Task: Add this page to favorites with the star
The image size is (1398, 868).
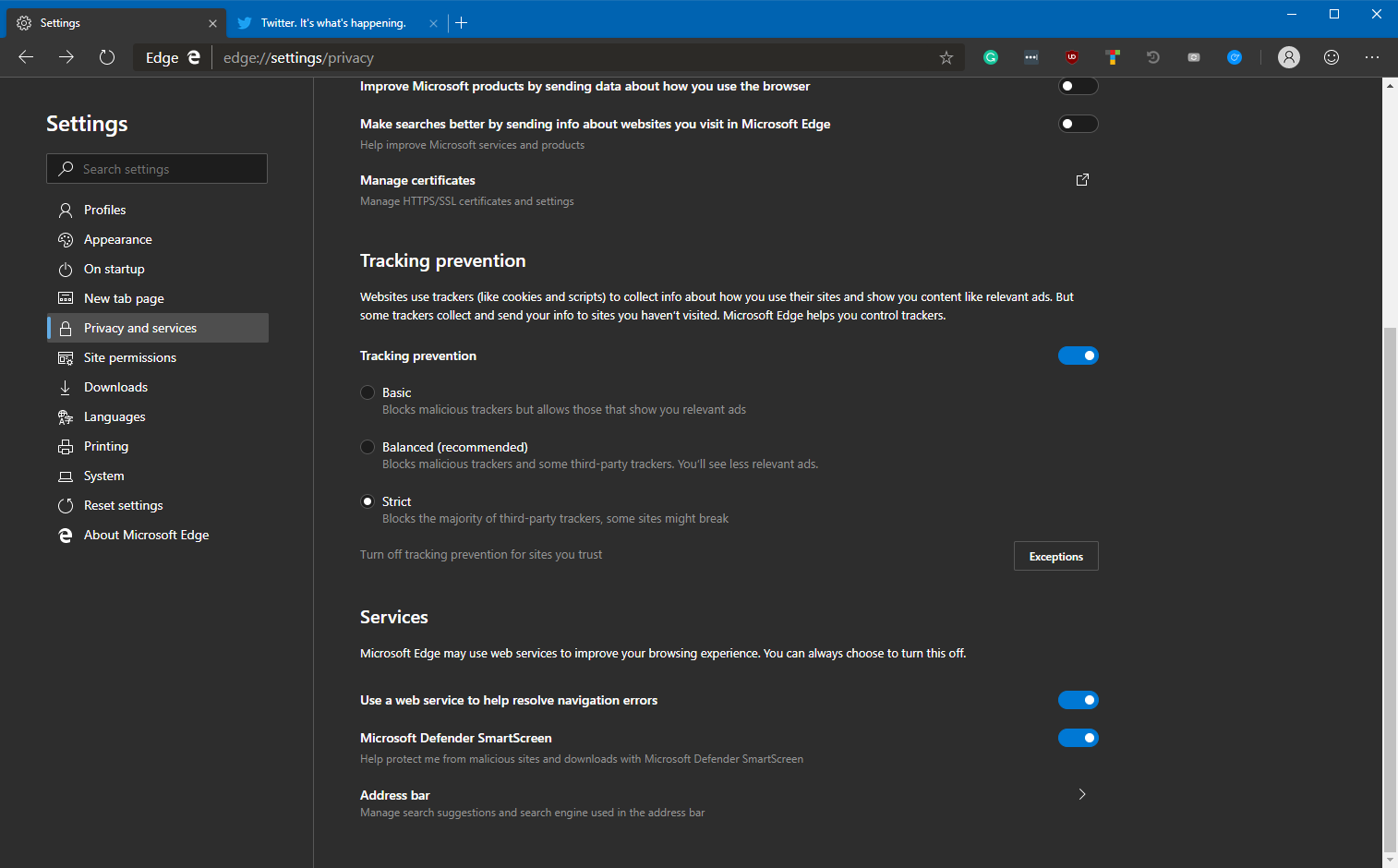Action: [x=946, y=57]
